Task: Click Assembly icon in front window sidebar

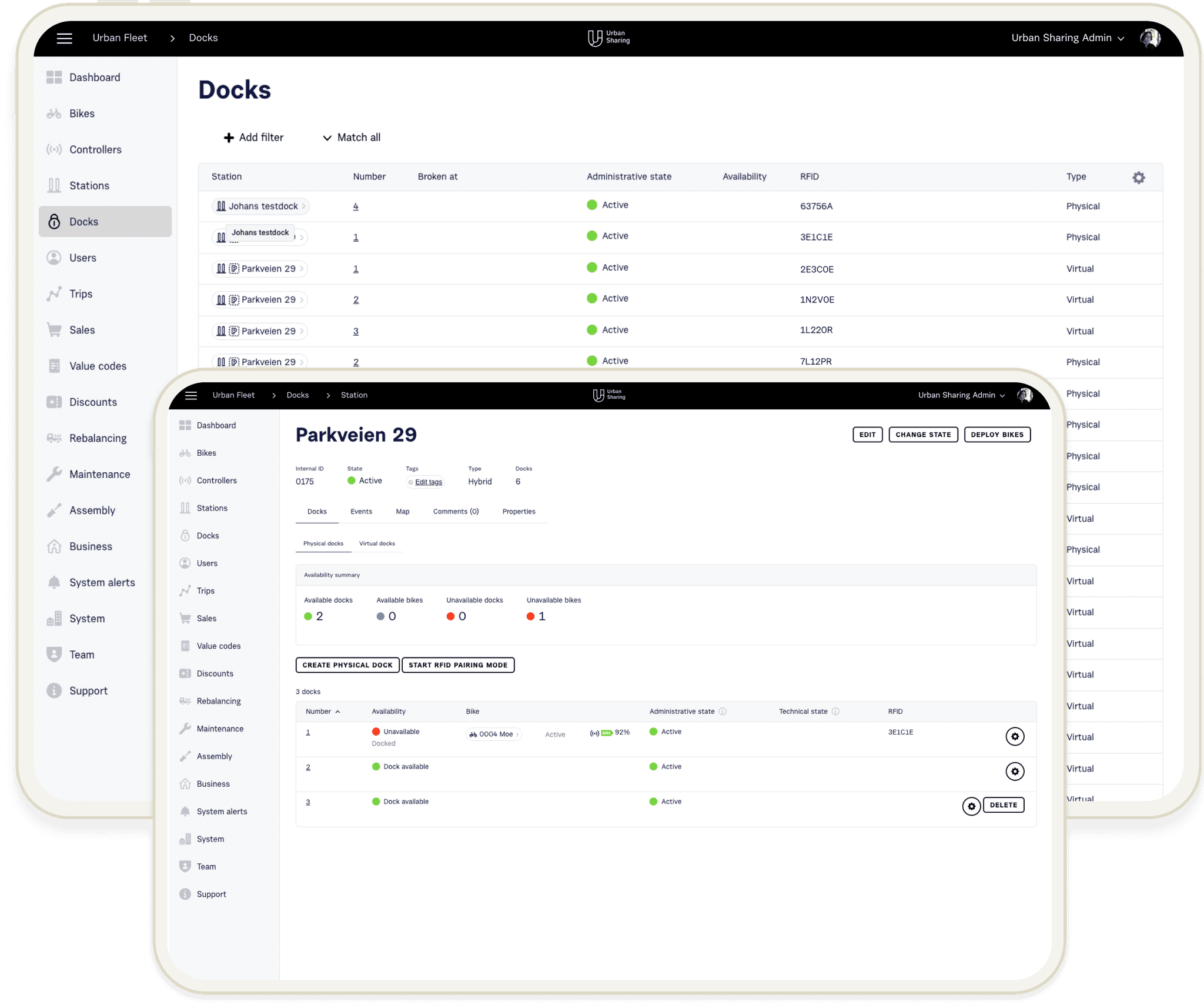Action: tap(185, 756)
